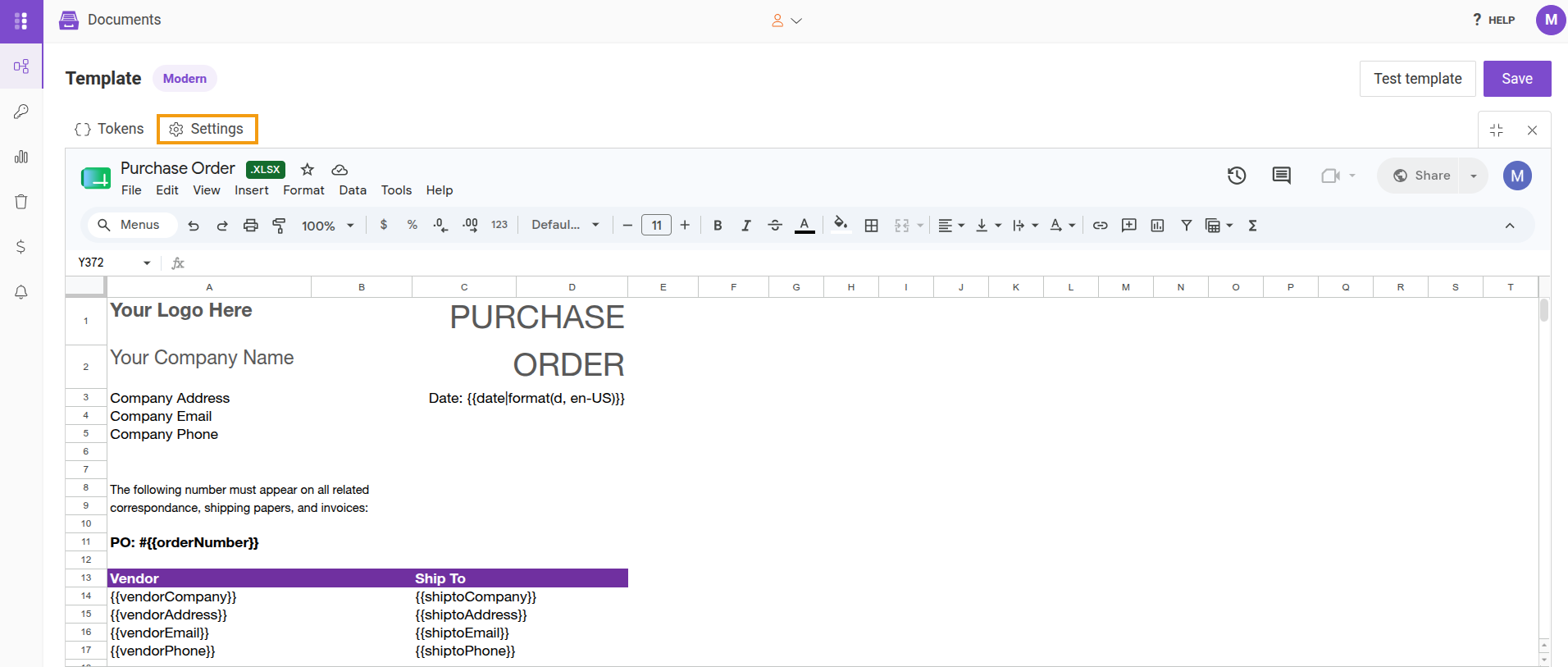Toggle italic formatting

[x=746, y=226]
